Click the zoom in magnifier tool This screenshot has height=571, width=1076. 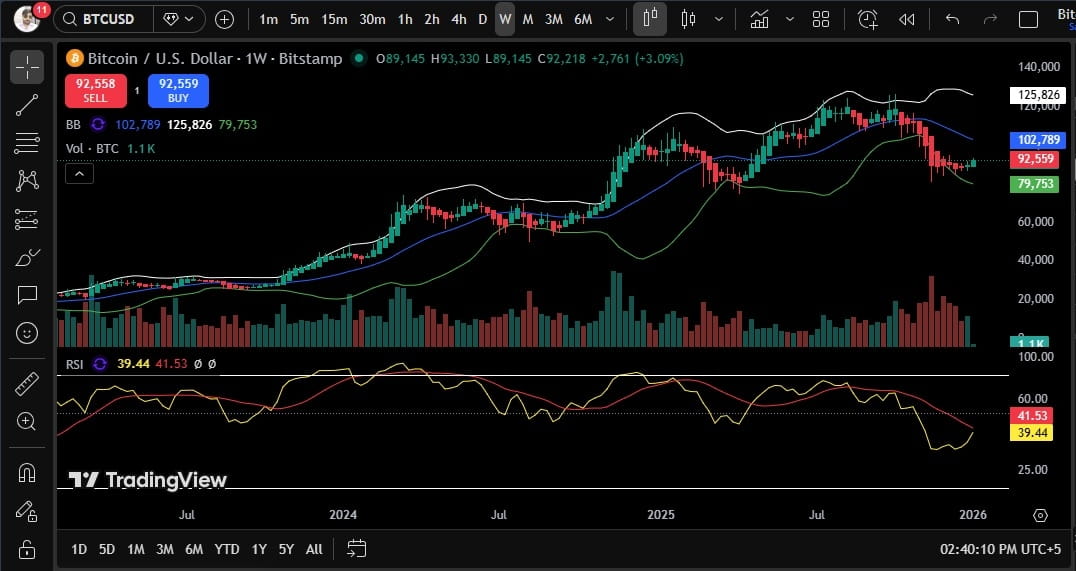tap(27, 422)
